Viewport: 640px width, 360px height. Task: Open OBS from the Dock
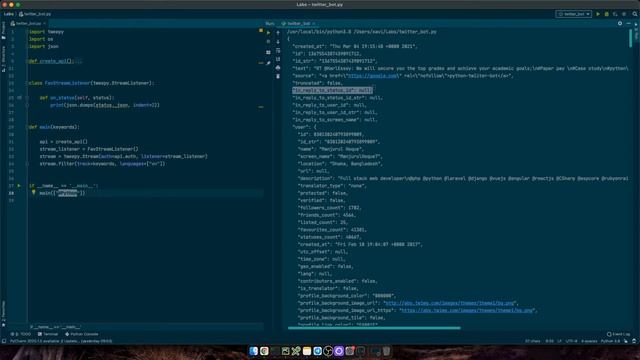click(328, 351)
